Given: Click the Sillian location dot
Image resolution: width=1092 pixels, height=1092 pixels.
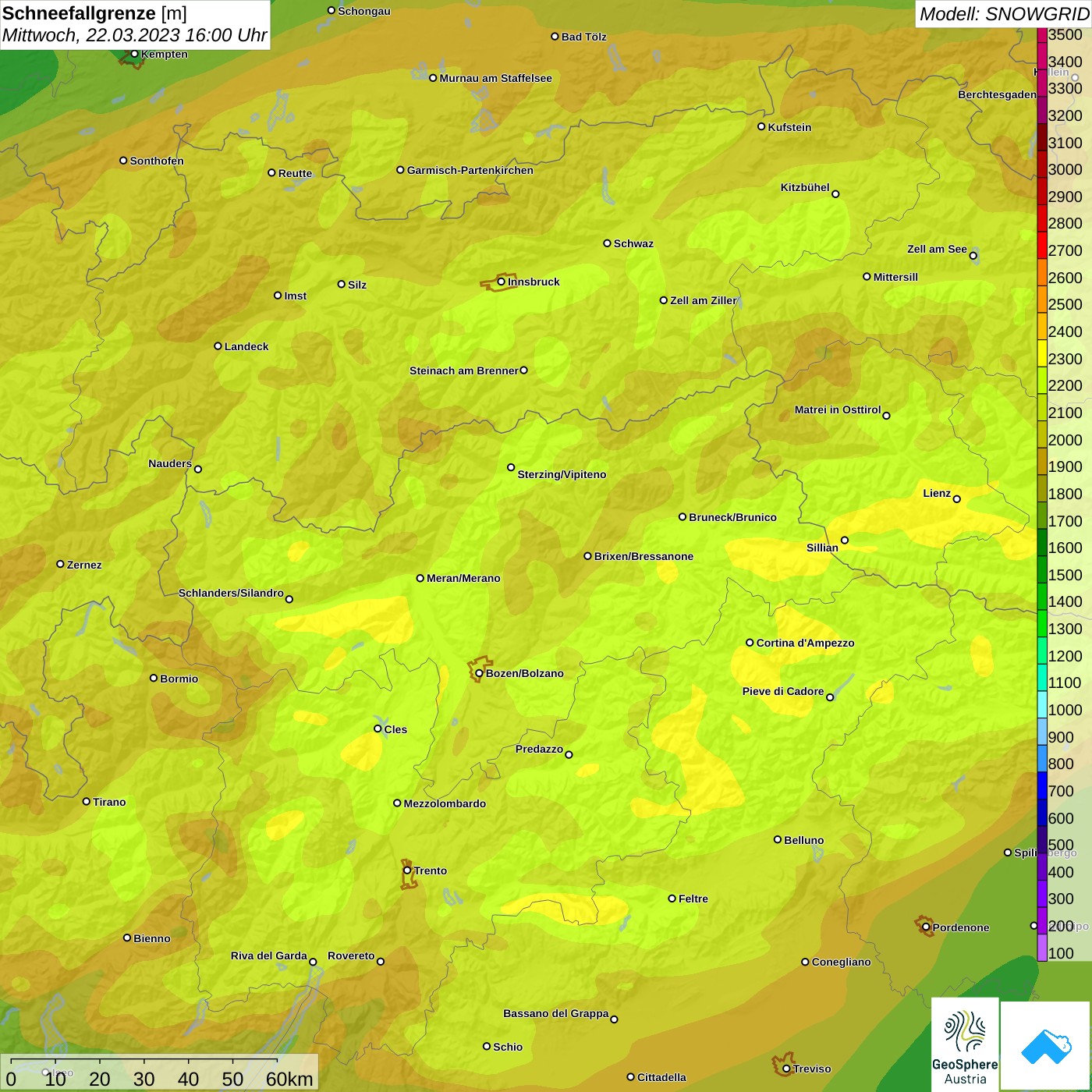Looking at the screenshot, I should tap(845, 540).
